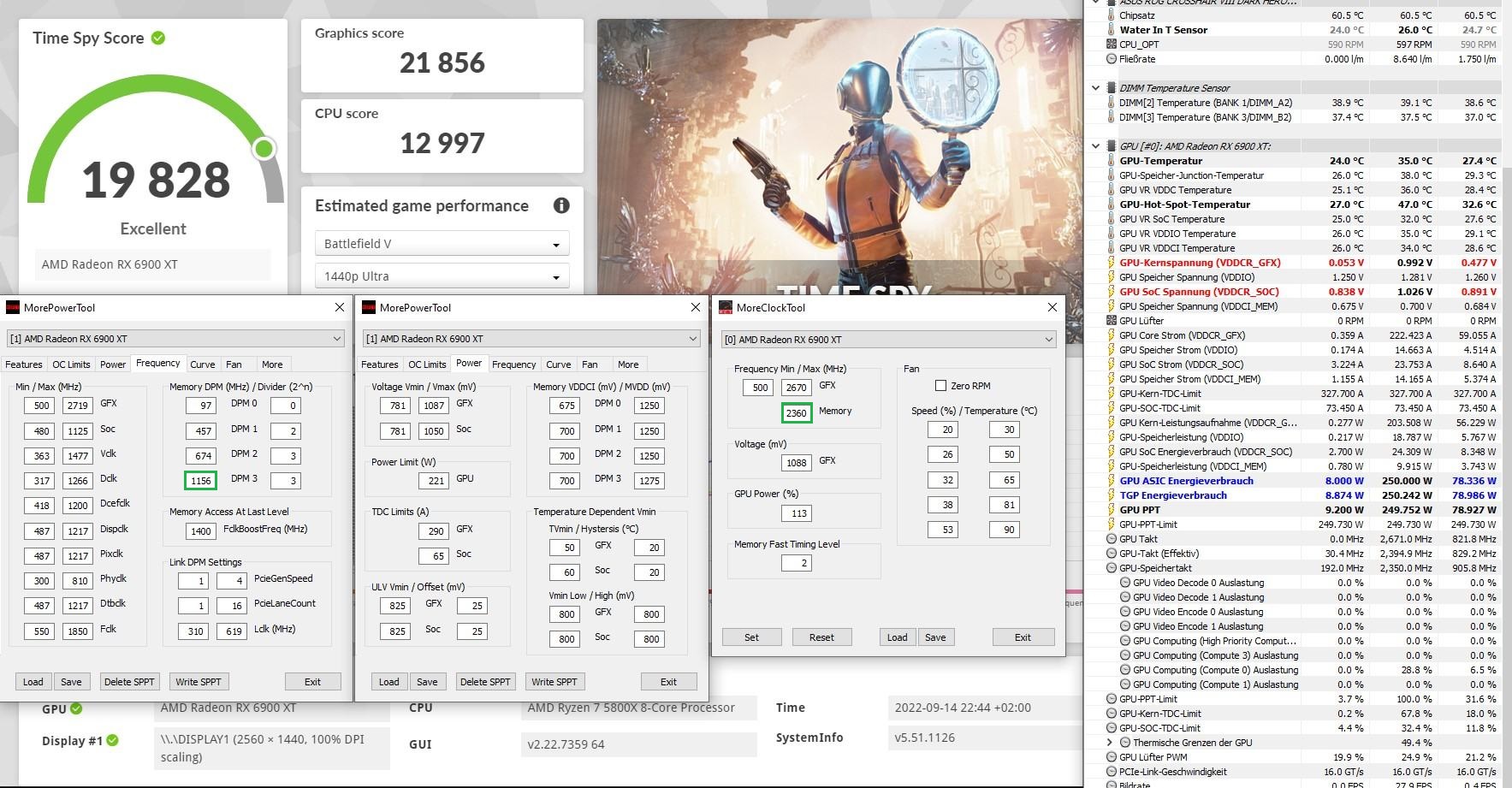Viewport: 1512px width, 788px height.
Task: Open the 1440p Ultra quality dropdown
Action: click(x=442, y=276)
